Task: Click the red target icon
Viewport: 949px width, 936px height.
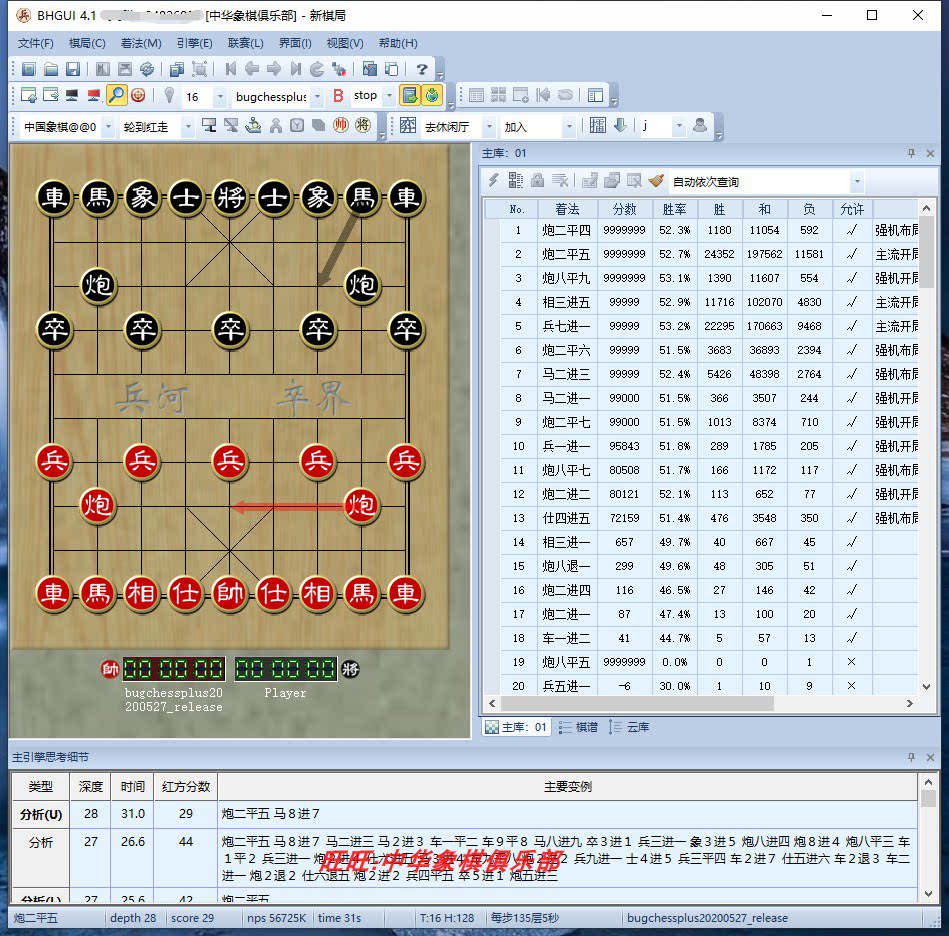Action: 138,95
